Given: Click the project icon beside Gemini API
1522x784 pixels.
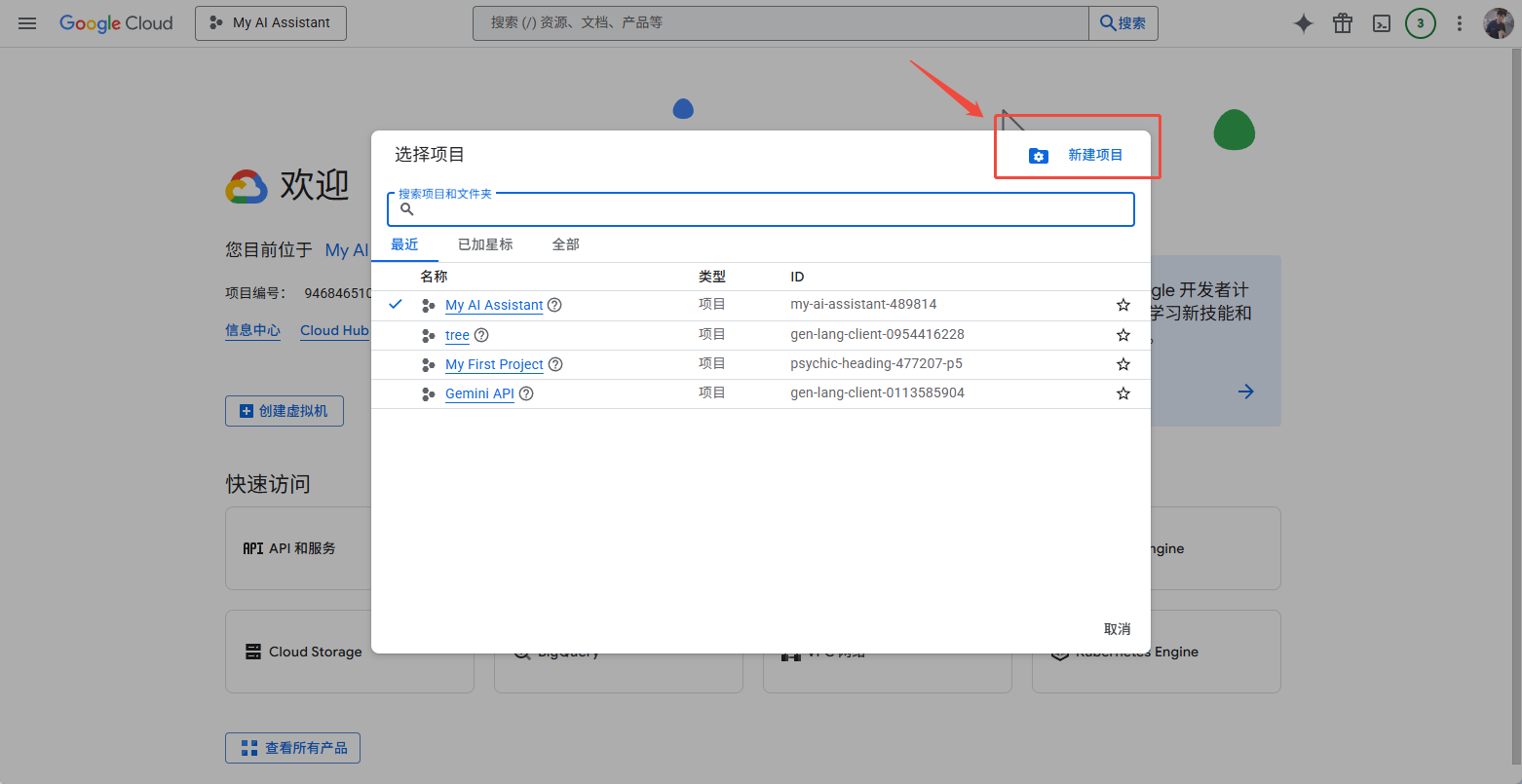Looking at the screenshot, I should 428,394.
